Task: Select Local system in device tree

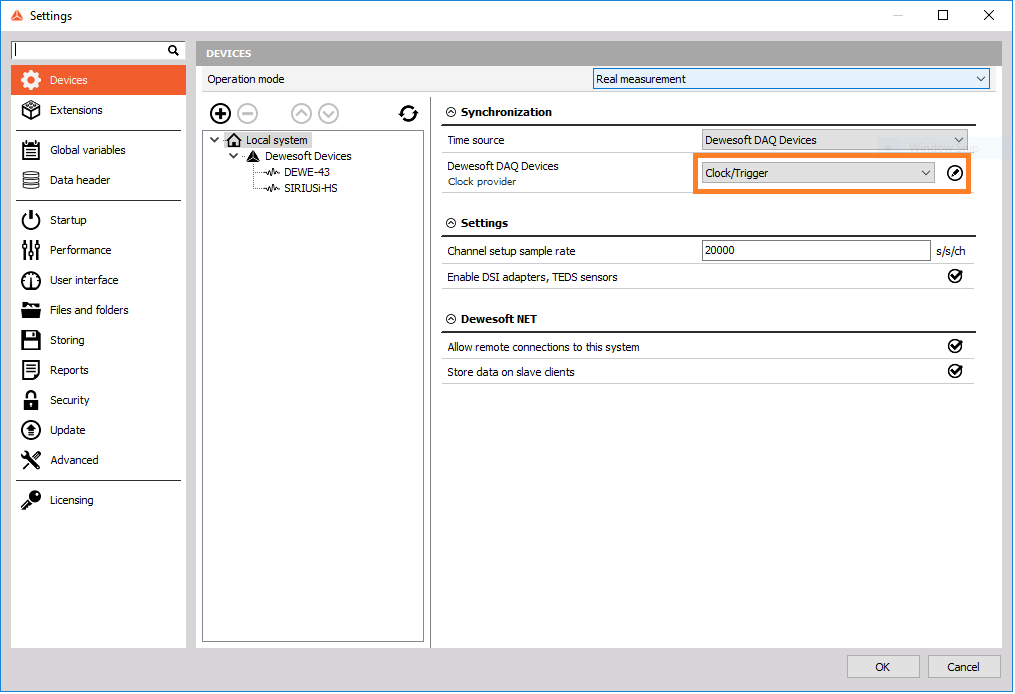Action: 276,140
